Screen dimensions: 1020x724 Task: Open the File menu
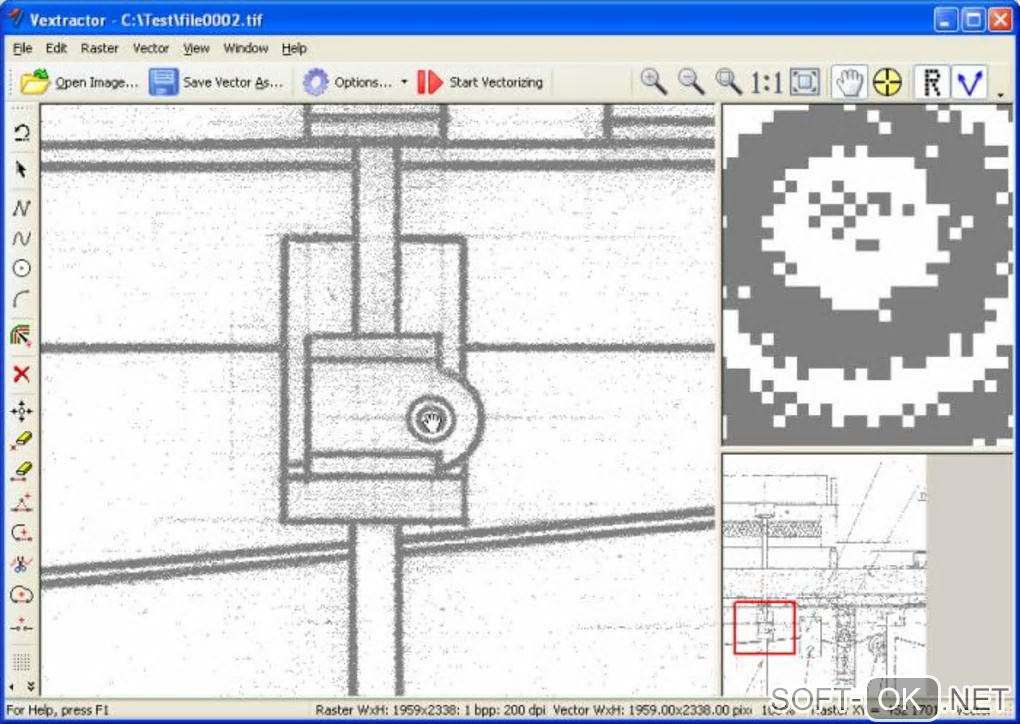pos(22,48)
